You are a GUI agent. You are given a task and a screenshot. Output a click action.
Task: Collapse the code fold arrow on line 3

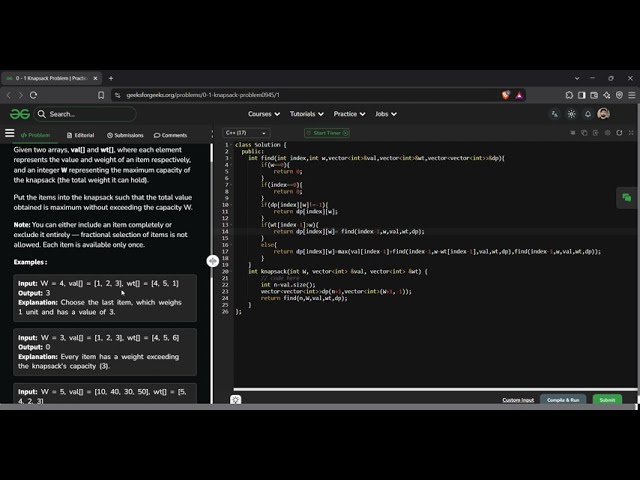[231, 158]
